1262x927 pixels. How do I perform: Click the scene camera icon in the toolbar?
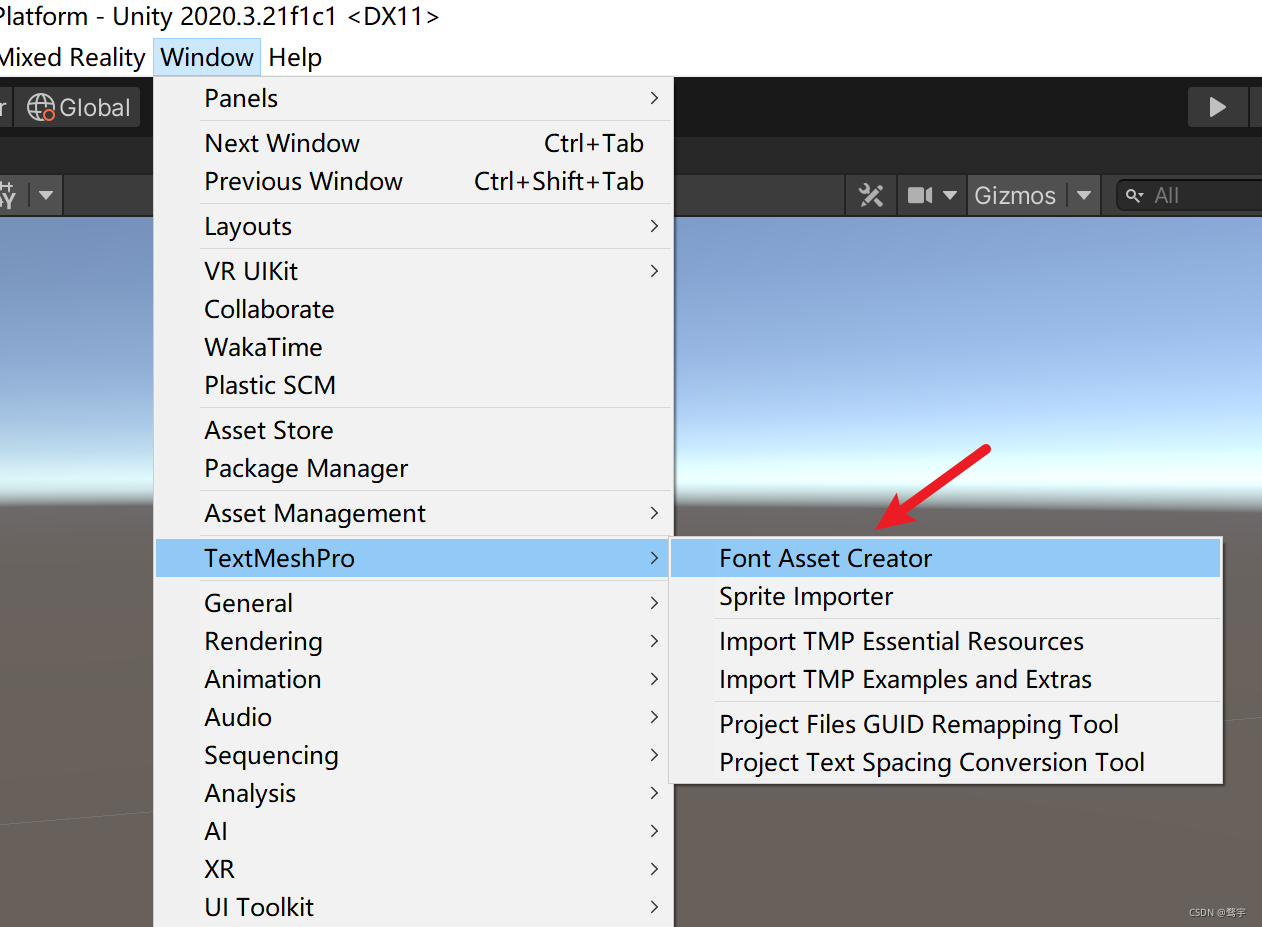(x=920, y=195)
